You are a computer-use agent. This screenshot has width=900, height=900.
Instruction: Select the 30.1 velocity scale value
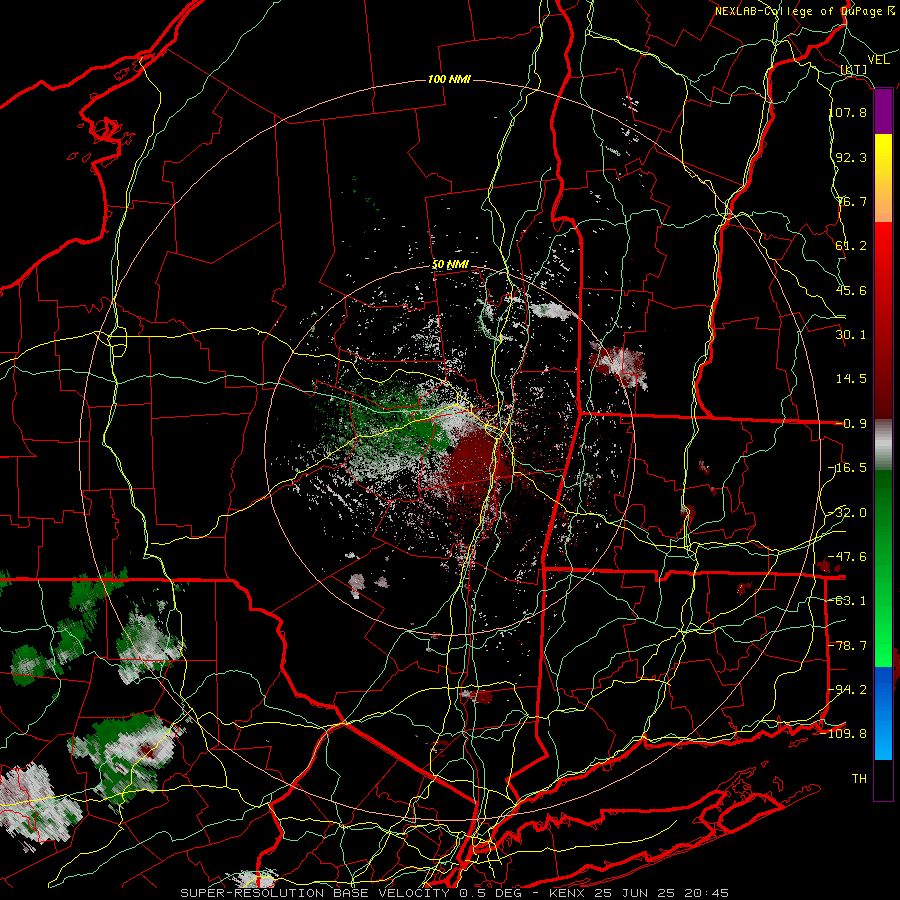851,335
